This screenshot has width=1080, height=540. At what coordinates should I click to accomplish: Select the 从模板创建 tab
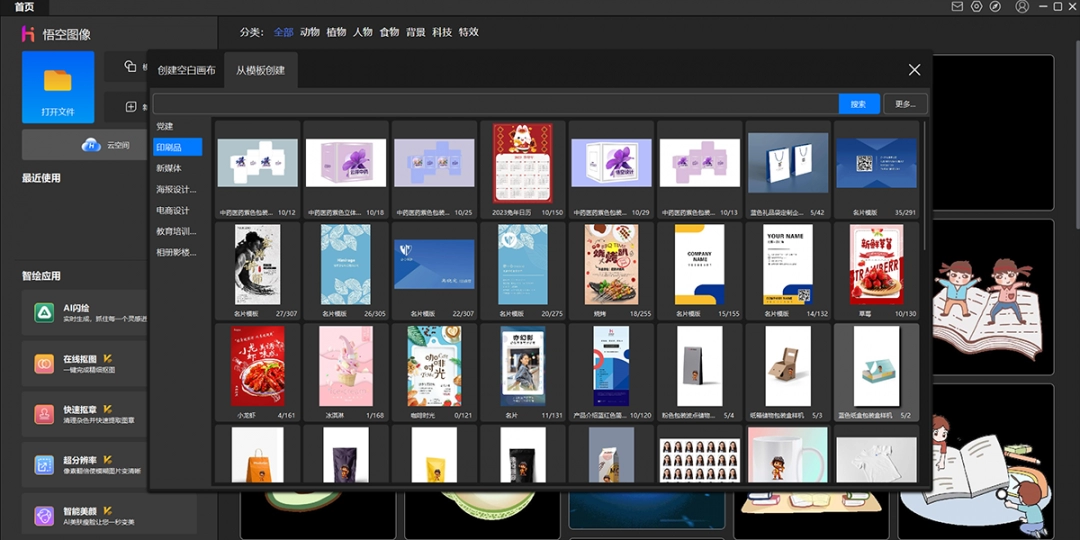tap(260, 70)
